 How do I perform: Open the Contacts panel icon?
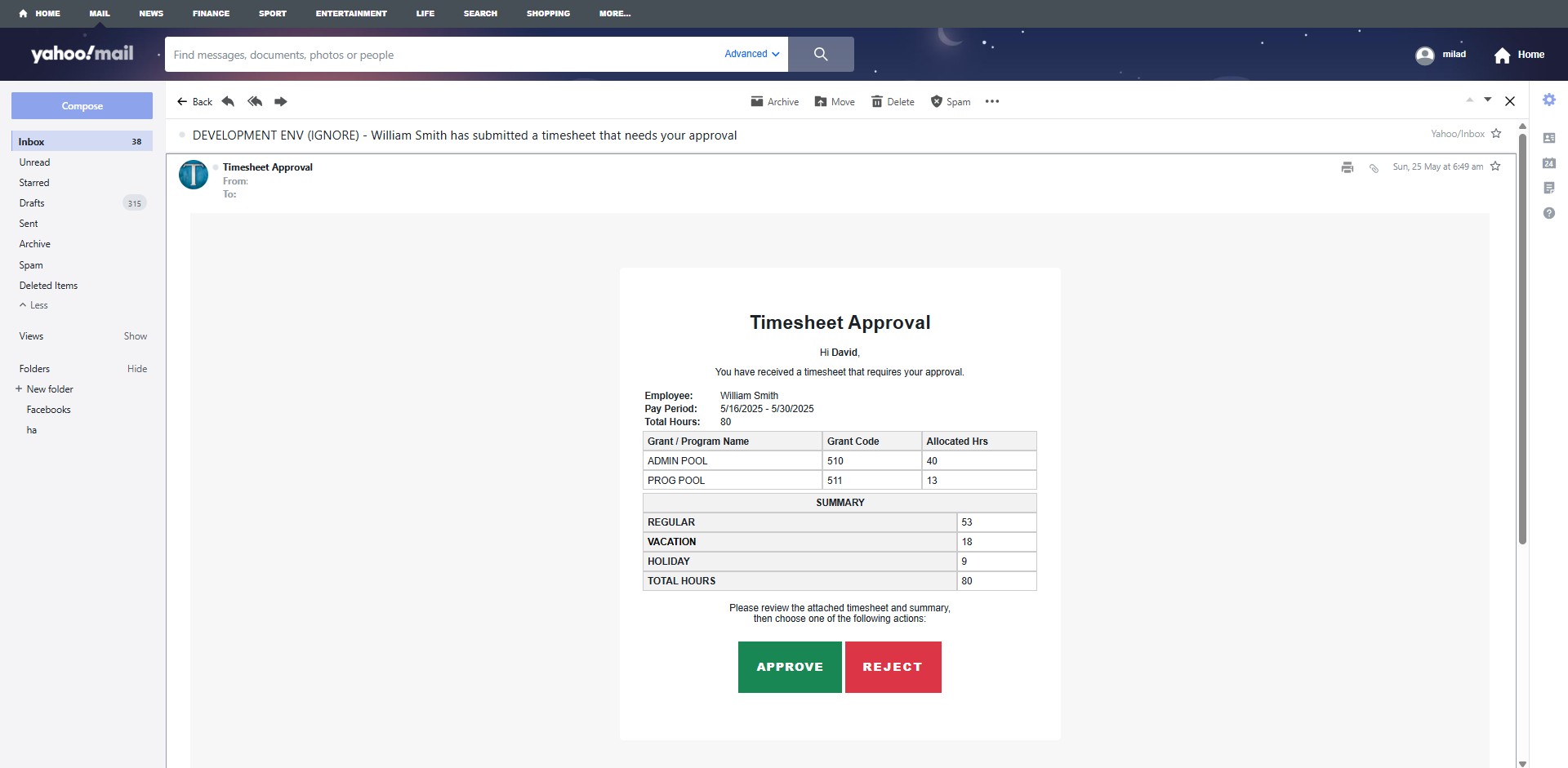[1549, 137]
